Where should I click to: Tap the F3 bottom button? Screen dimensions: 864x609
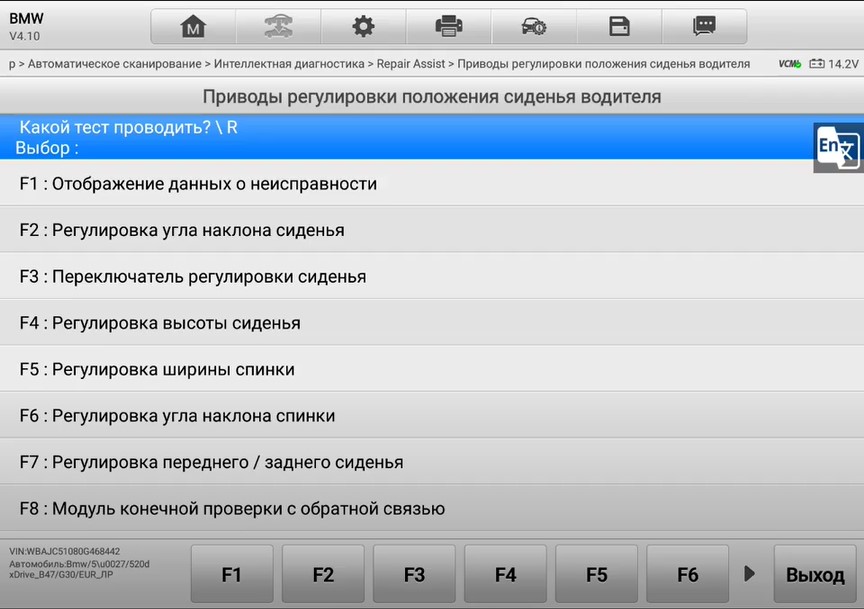coord(414,574)
